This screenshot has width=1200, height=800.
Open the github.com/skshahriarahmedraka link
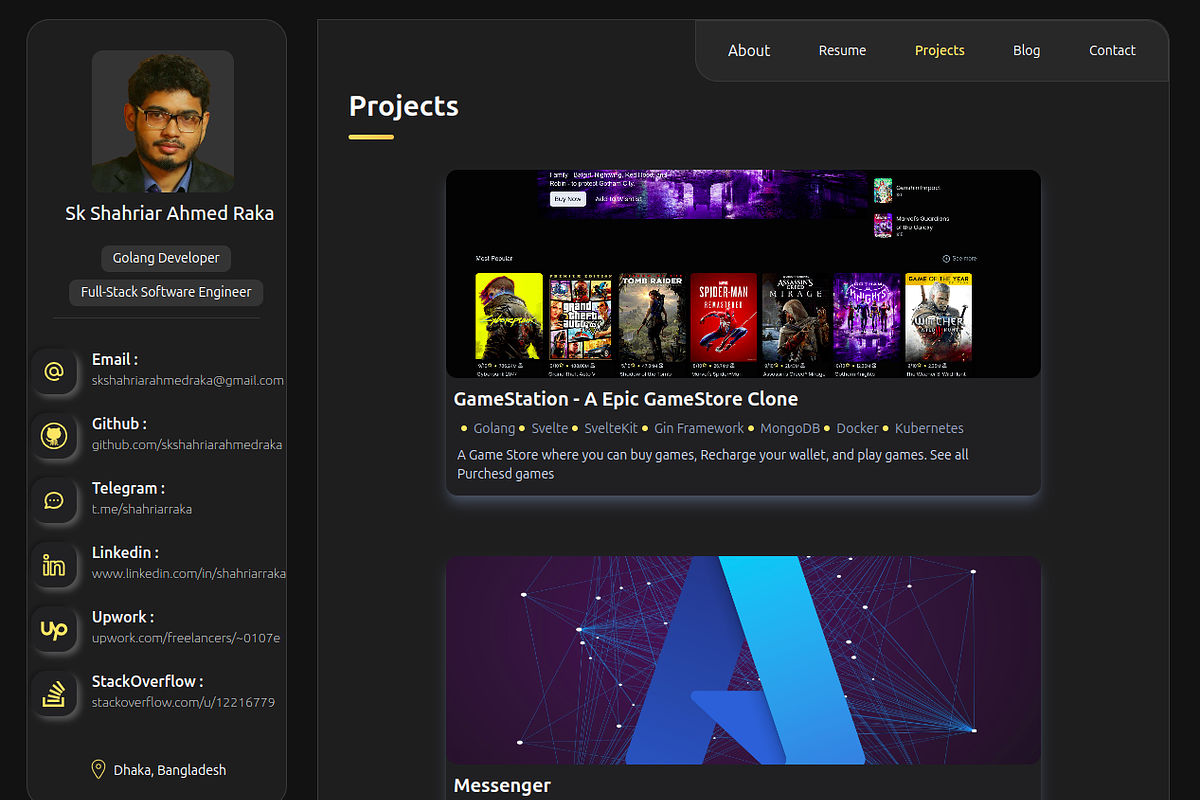pyautogui.click(x=187, y=444)
